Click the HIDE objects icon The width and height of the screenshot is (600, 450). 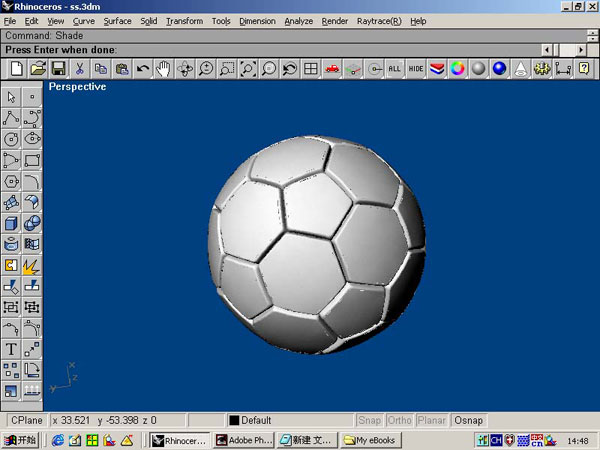[x=415, y=68]
